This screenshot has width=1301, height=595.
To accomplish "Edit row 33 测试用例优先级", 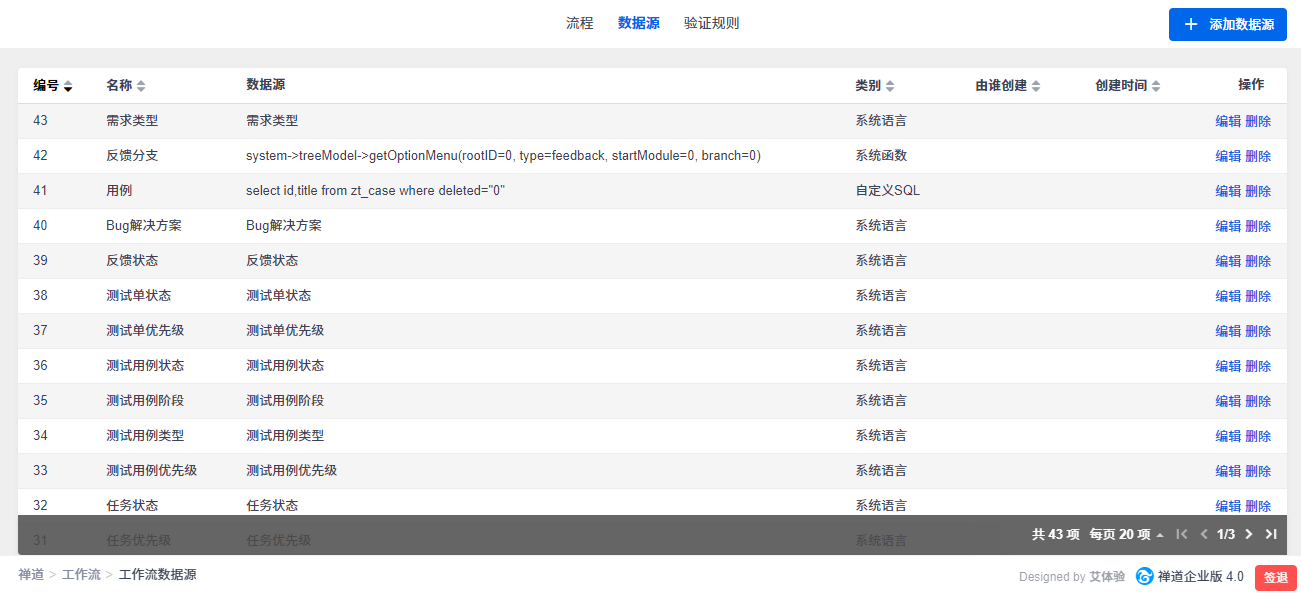I will (x=1228, y=471).
